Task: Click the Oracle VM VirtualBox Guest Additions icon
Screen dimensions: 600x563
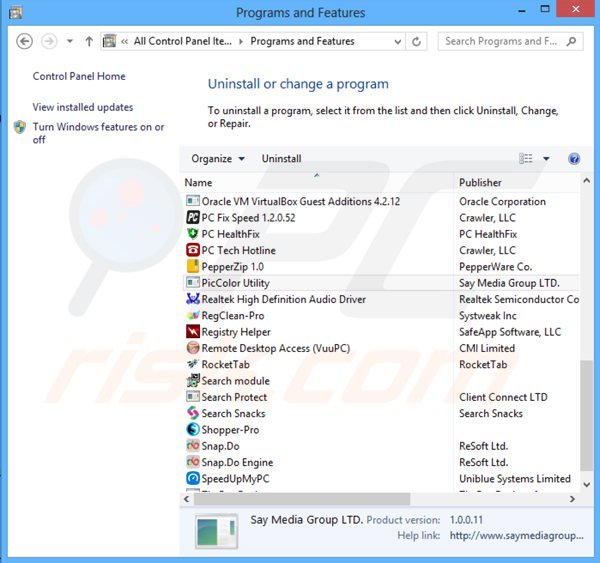Action: (193, 201)
